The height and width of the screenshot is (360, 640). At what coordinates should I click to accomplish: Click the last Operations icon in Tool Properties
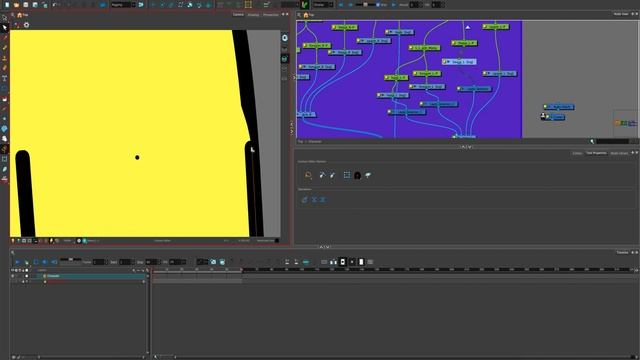click(x=322, y=200)
